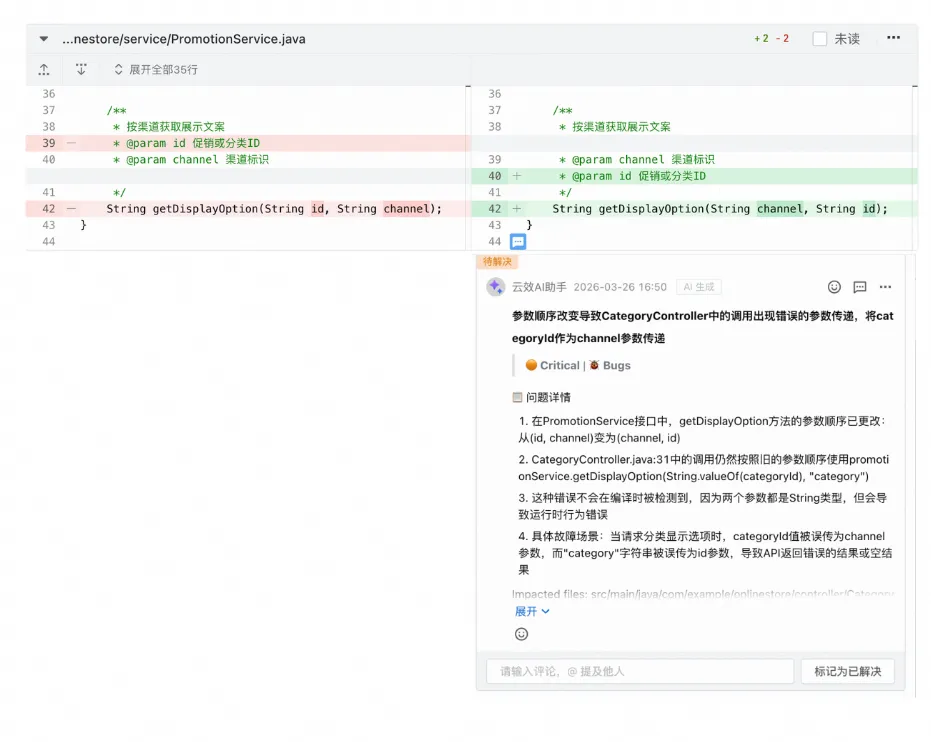Click the 待解决 status tag
This screenshot has height=742, width=931.
[x=497, y=262]
